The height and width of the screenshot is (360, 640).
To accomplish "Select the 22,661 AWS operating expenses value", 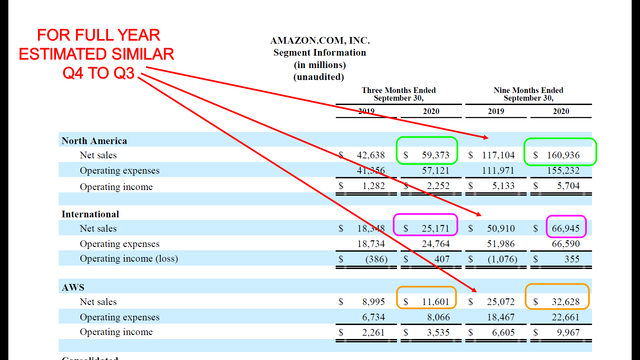I will [x=565, y=317].
